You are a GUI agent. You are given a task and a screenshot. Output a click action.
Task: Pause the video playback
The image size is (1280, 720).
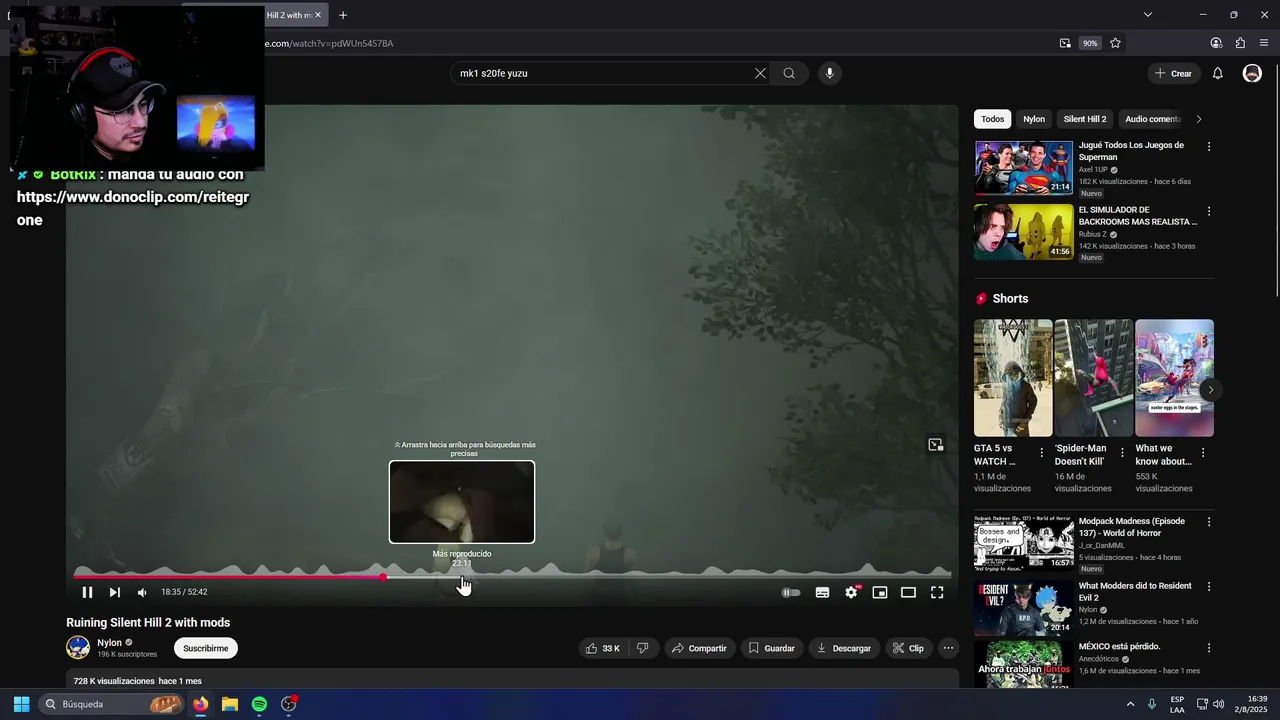pyautogui.click(x=87, y=592)
